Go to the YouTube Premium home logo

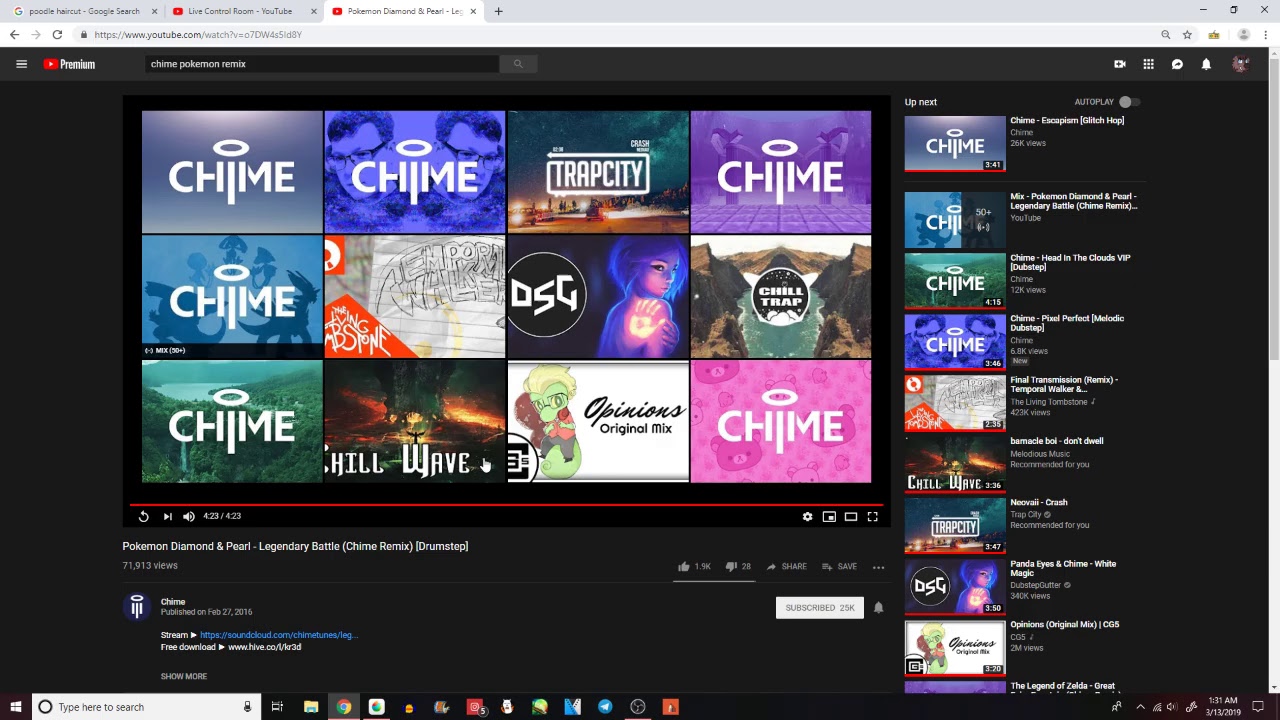pyautogui.click(x=69, y=64)
